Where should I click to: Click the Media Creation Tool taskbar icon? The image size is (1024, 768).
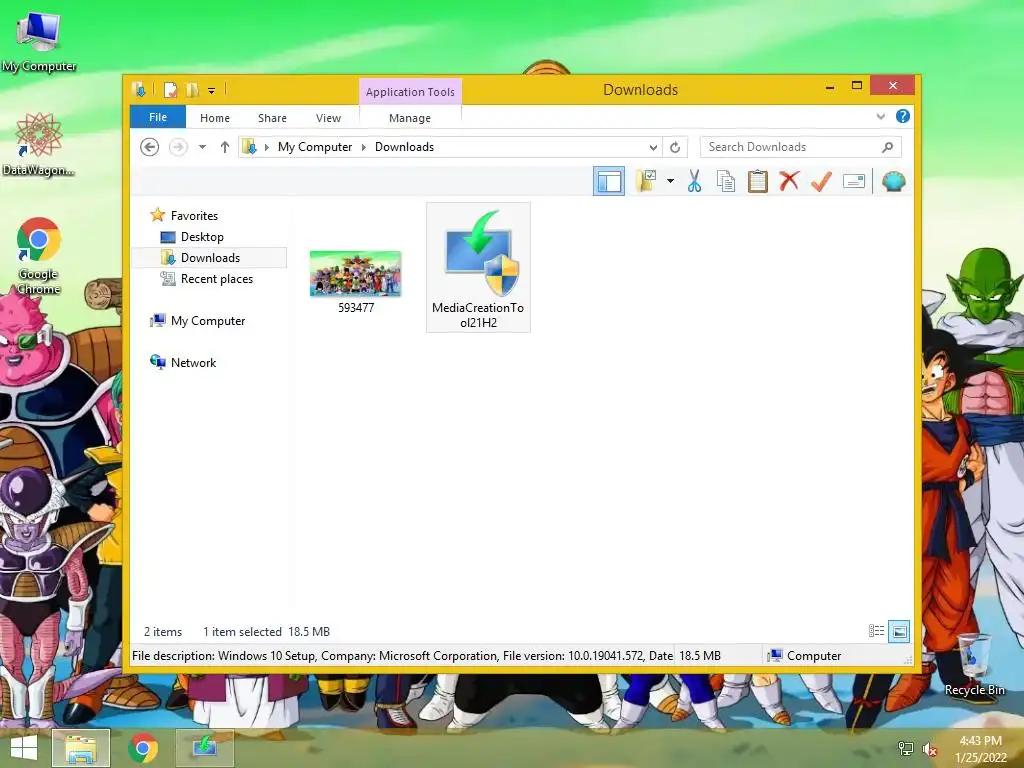205,748
